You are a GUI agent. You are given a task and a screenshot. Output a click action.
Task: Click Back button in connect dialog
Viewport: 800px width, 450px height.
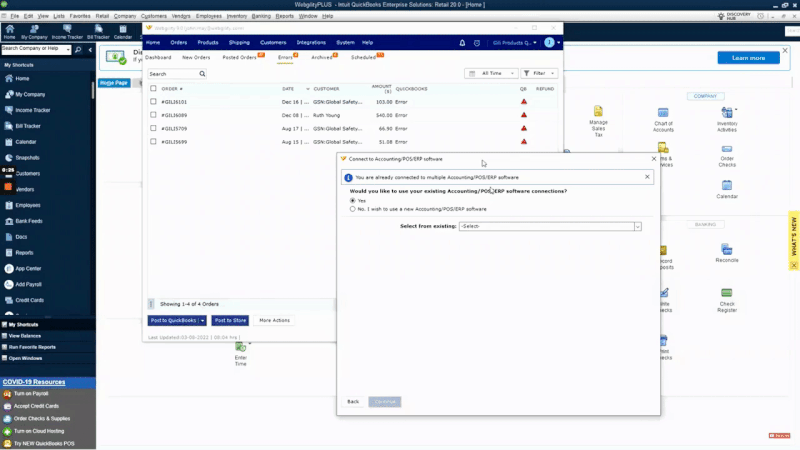(353, 402)
